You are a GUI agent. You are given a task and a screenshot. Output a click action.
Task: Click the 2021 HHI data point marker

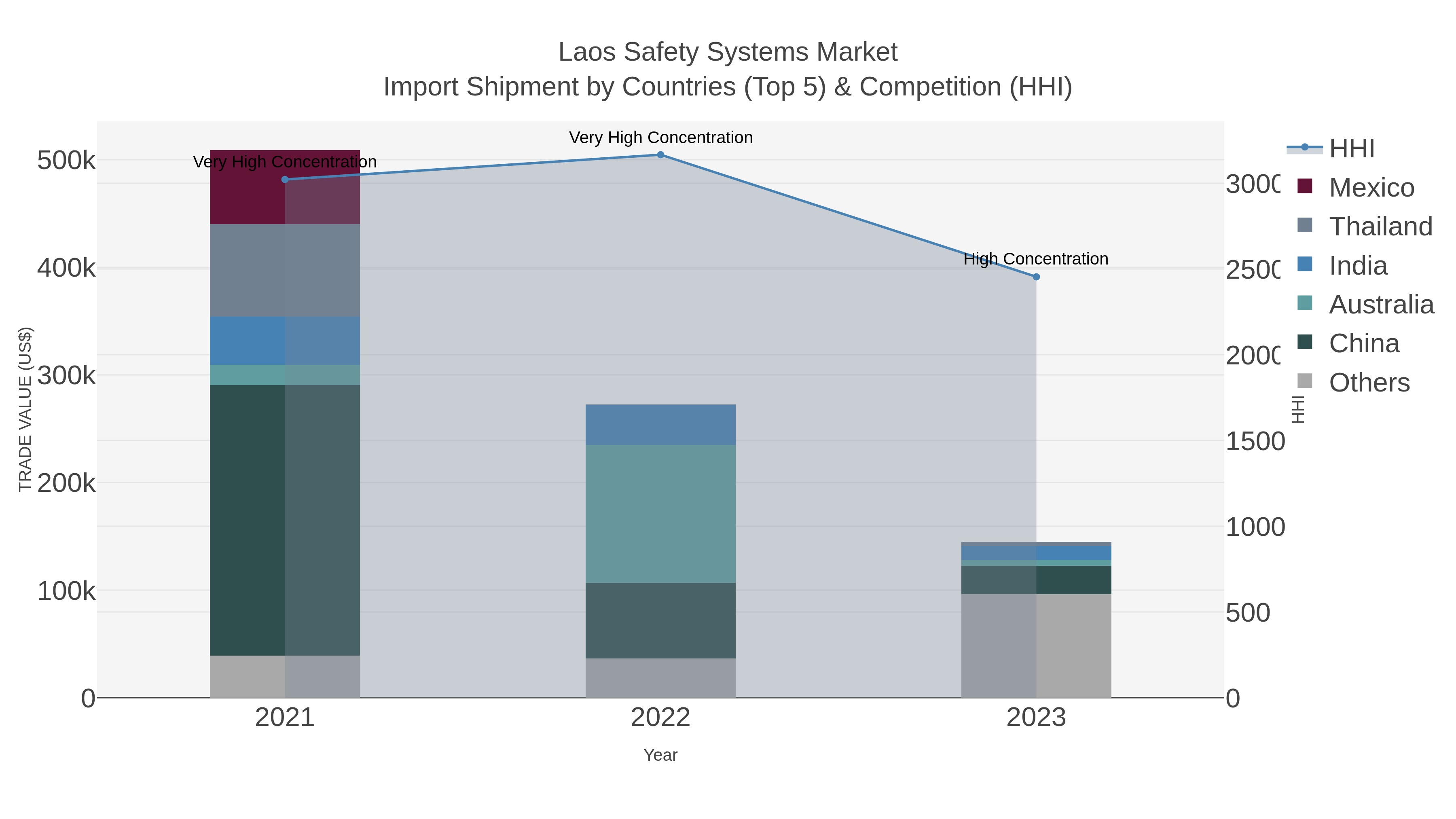tap(285, 180)
